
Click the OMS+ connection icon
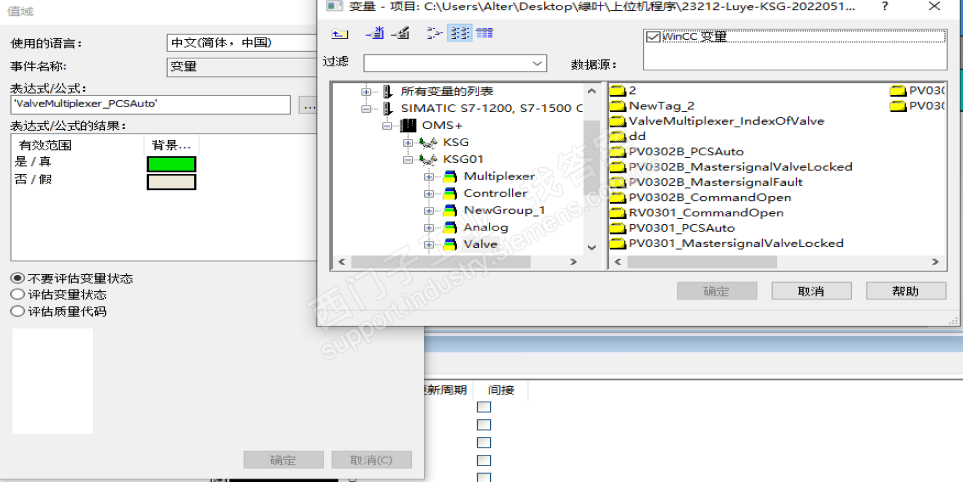(408, 125)
